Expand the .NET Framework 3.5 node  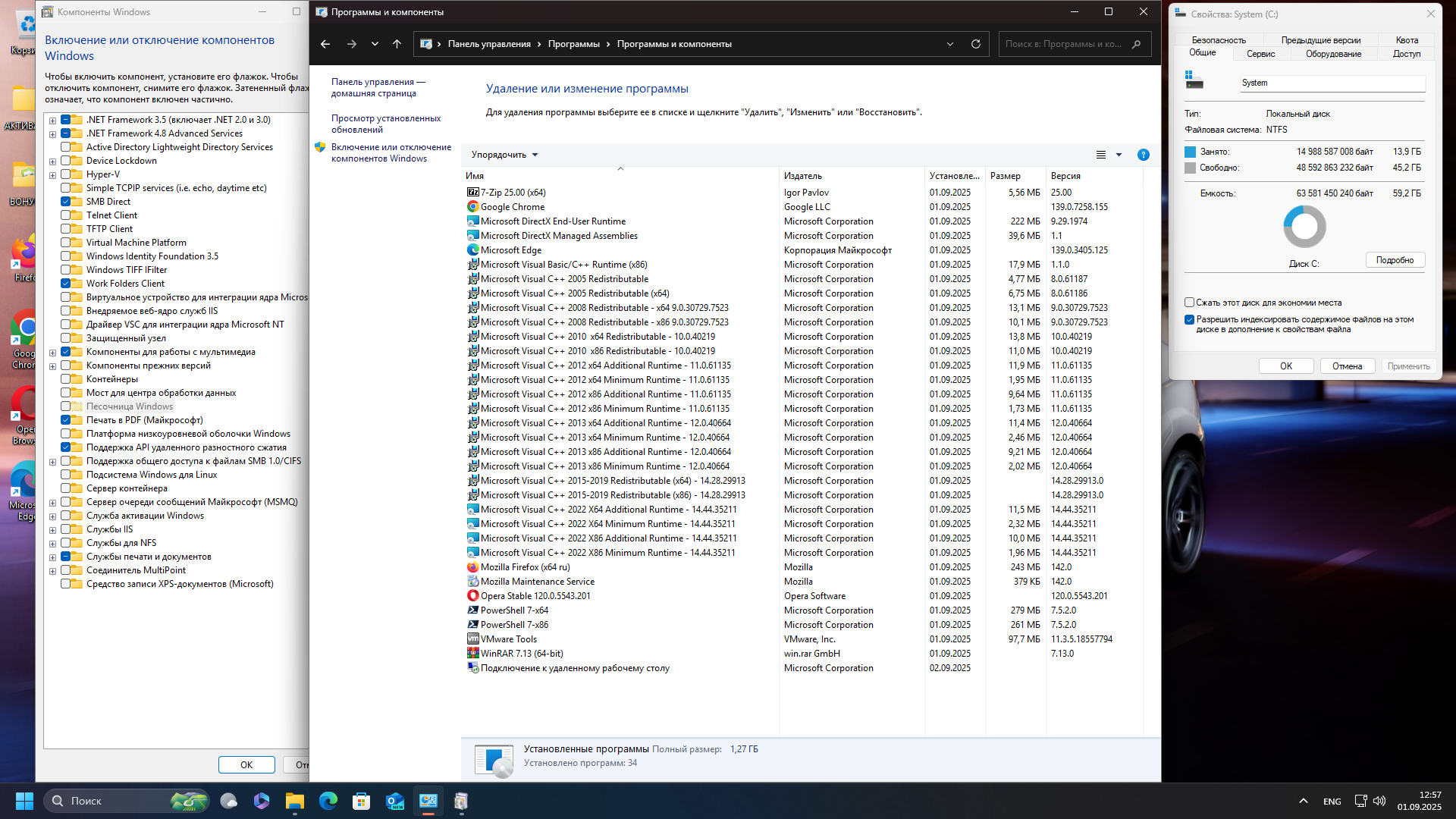[52, 120]
